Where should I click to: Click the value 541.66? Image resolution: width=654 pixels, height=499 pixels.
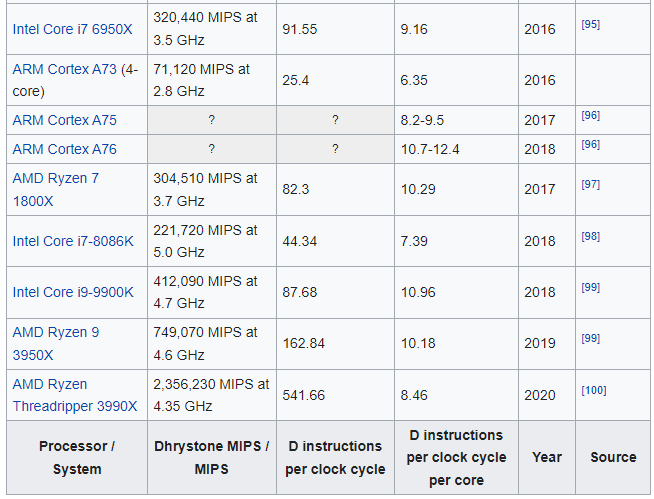tap(304, 395)
